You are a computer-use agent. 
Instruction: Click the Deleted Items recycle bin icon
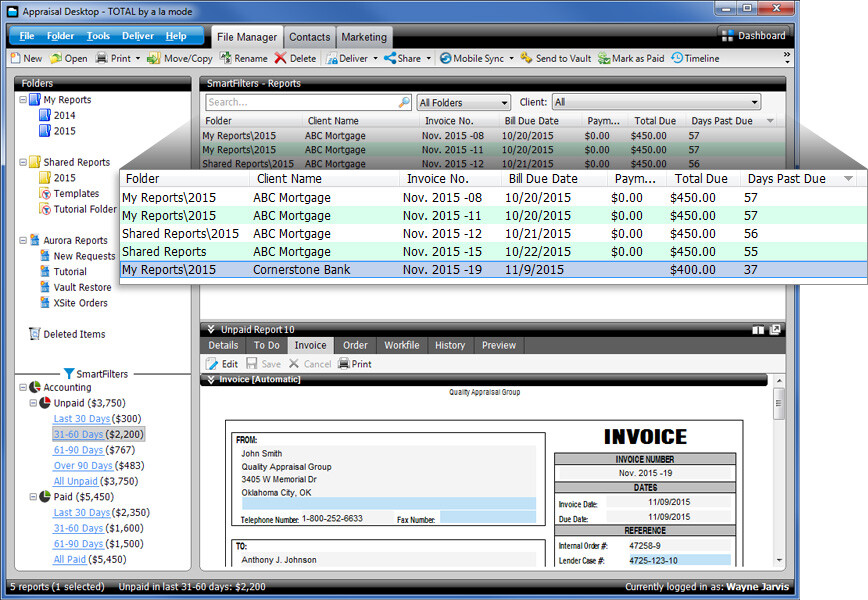point(35,334)
